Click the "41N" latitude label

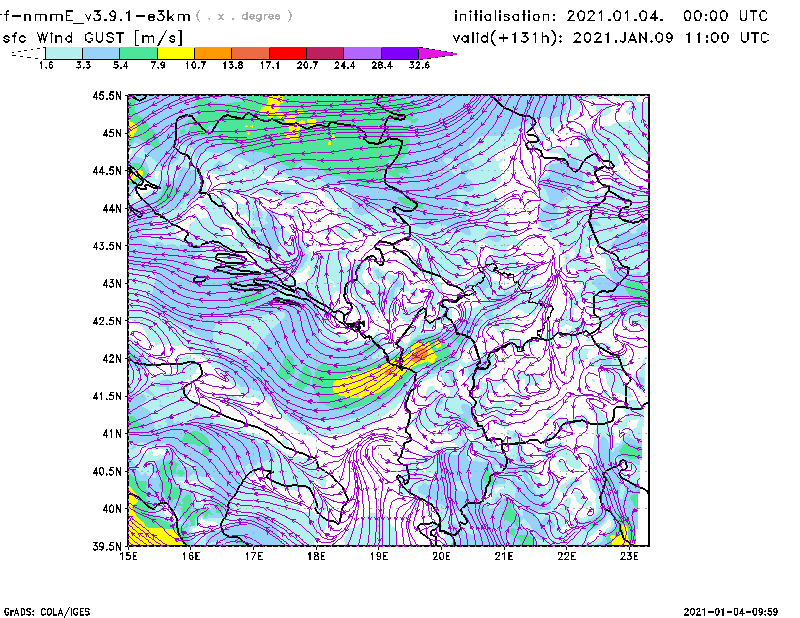112,434
